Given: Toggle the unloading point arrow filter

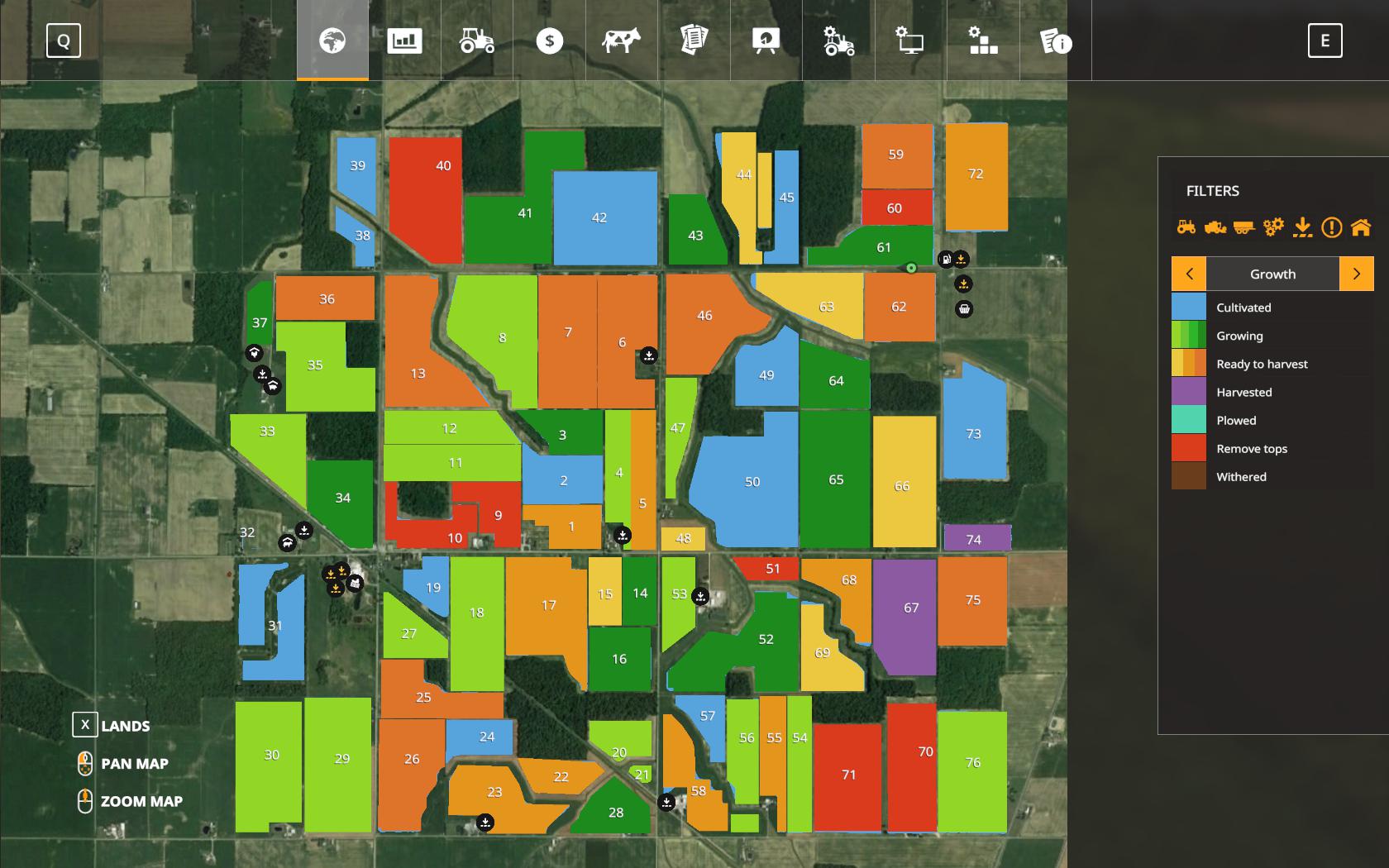Looking at the screenshot, I should [1302, 227].
